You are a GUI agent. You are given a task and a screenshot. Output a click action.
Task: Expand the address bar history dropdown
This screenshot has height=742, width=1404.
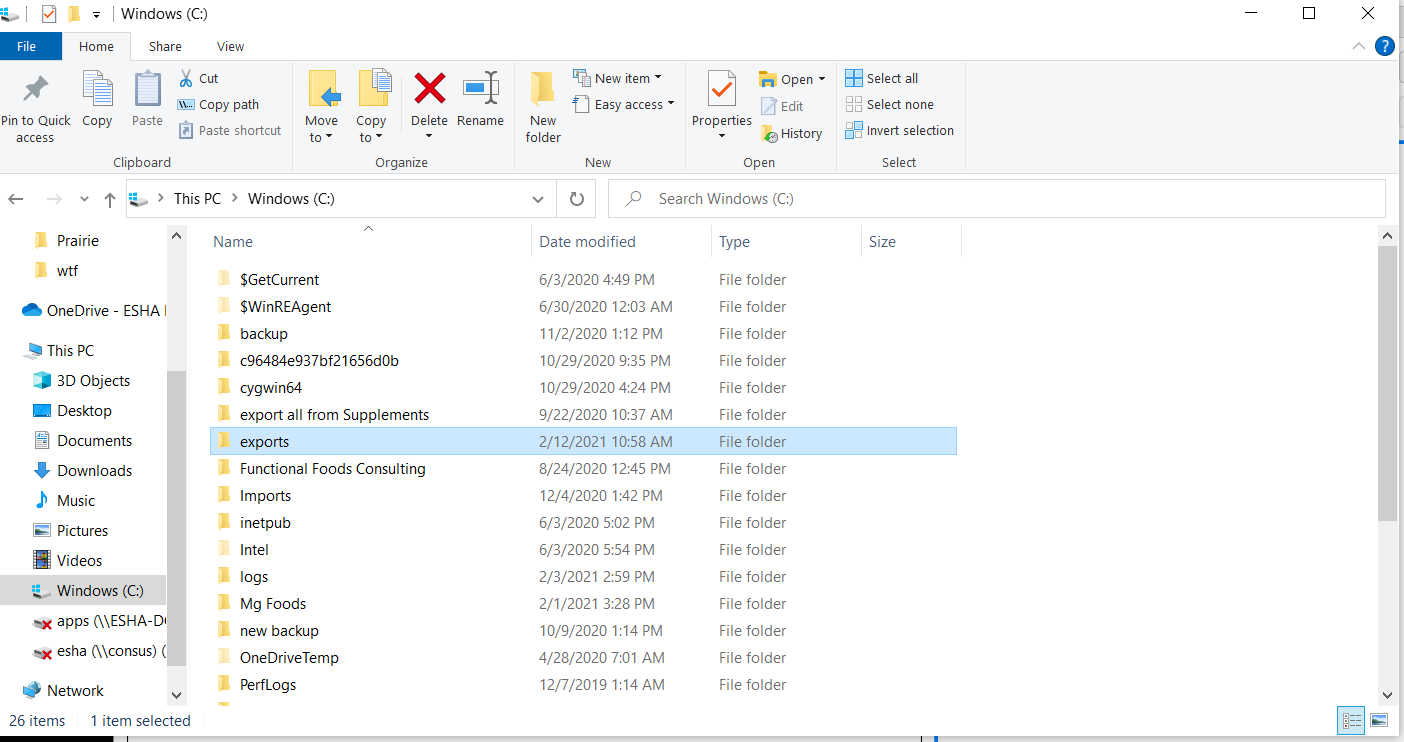(x=538, y=198)
